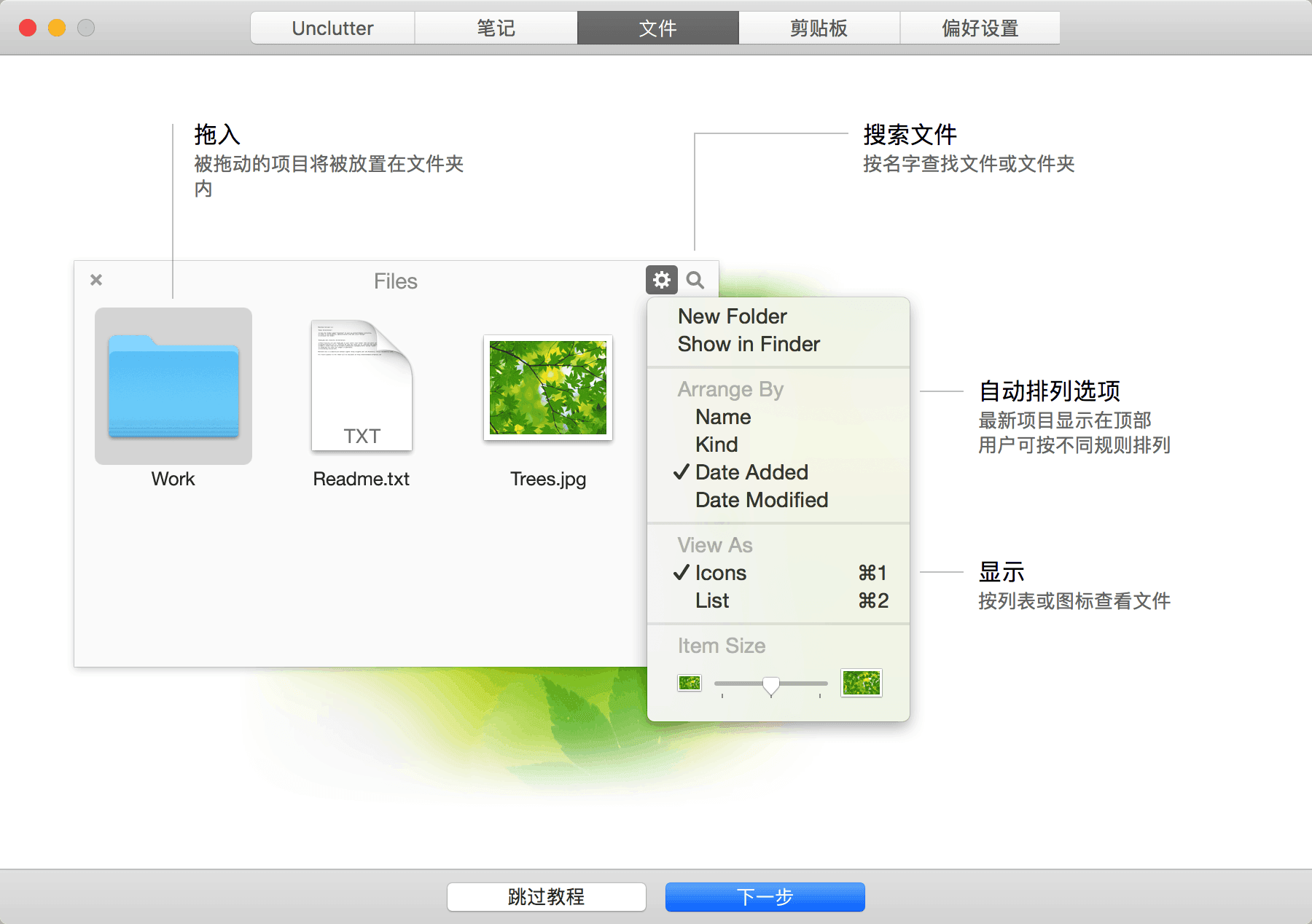The height and width of the screenshot is (924, 1312).
Task: Click the 显示 heading text
Action: coord(1001,571)
